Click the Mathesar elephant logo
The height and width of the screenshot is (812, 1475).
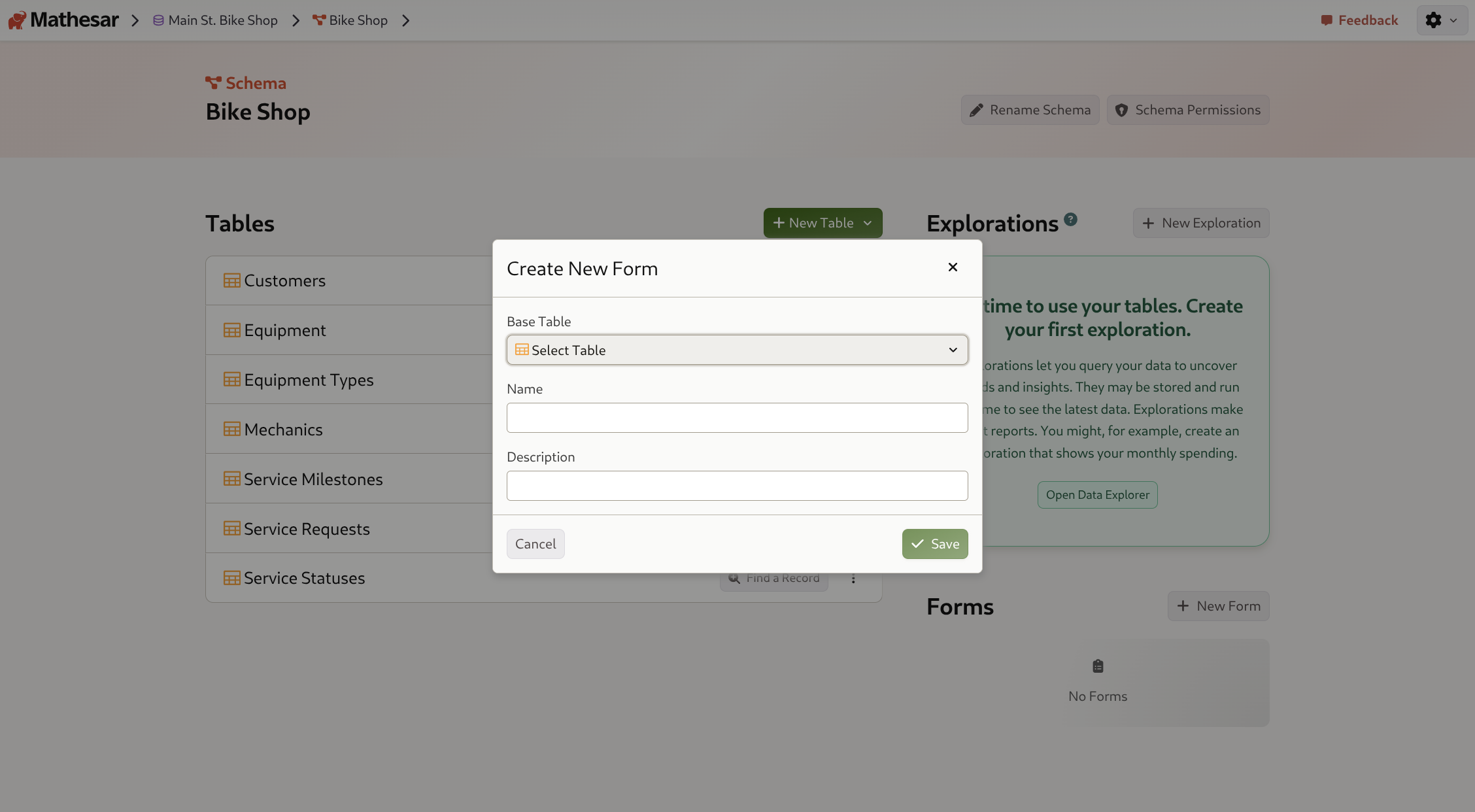16,20
